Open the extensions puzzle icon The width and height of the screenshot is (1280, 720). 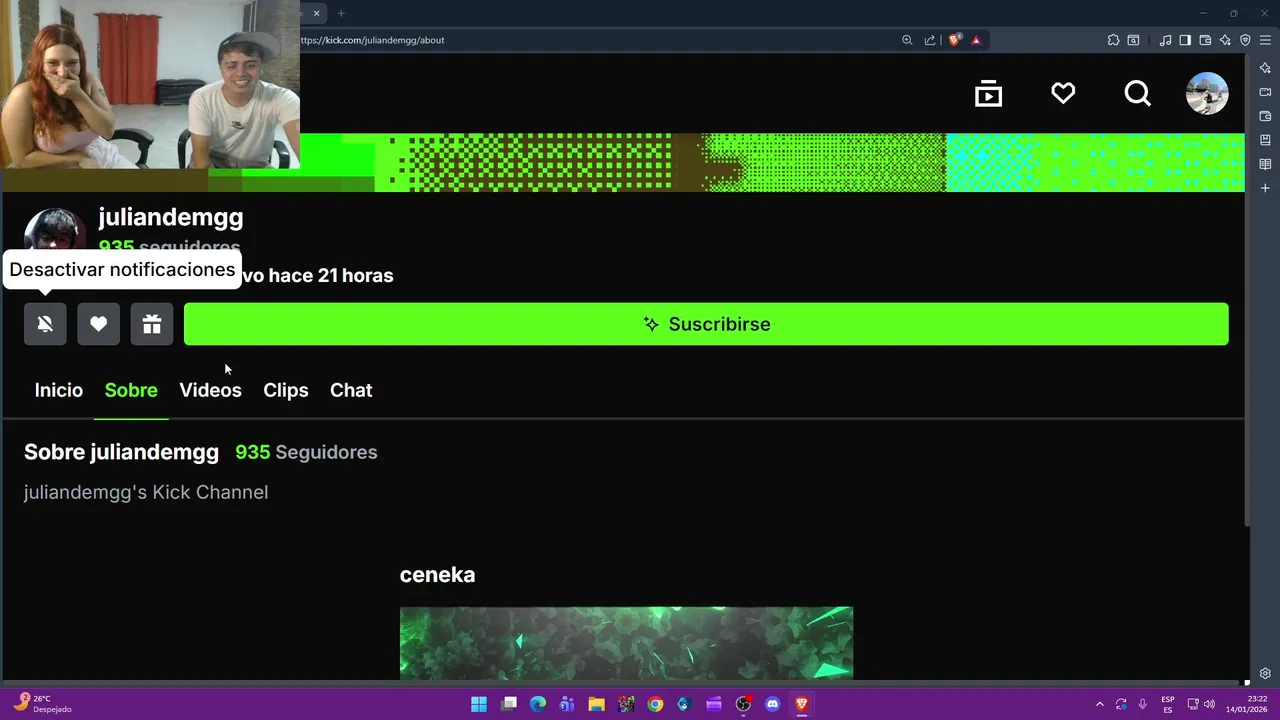(1113, 40)
